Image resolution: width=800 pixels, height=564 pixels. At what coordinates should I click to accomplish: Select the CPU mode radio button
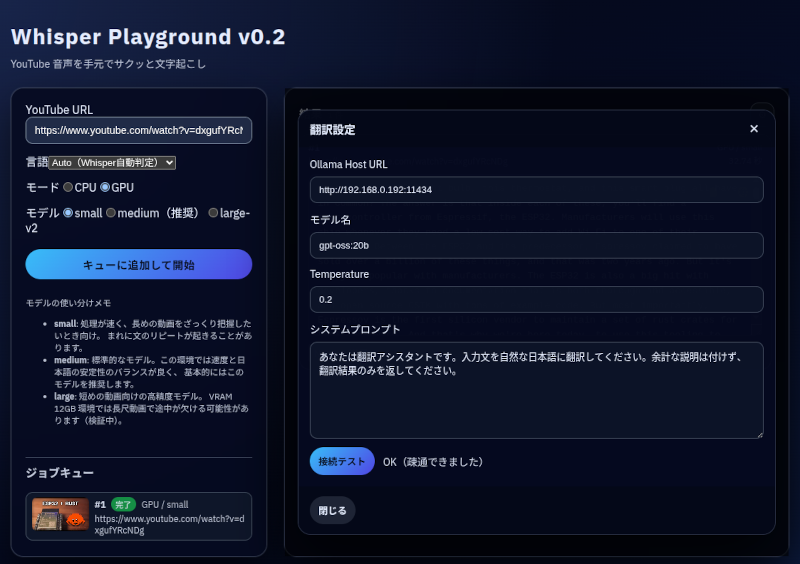point(68,187)
